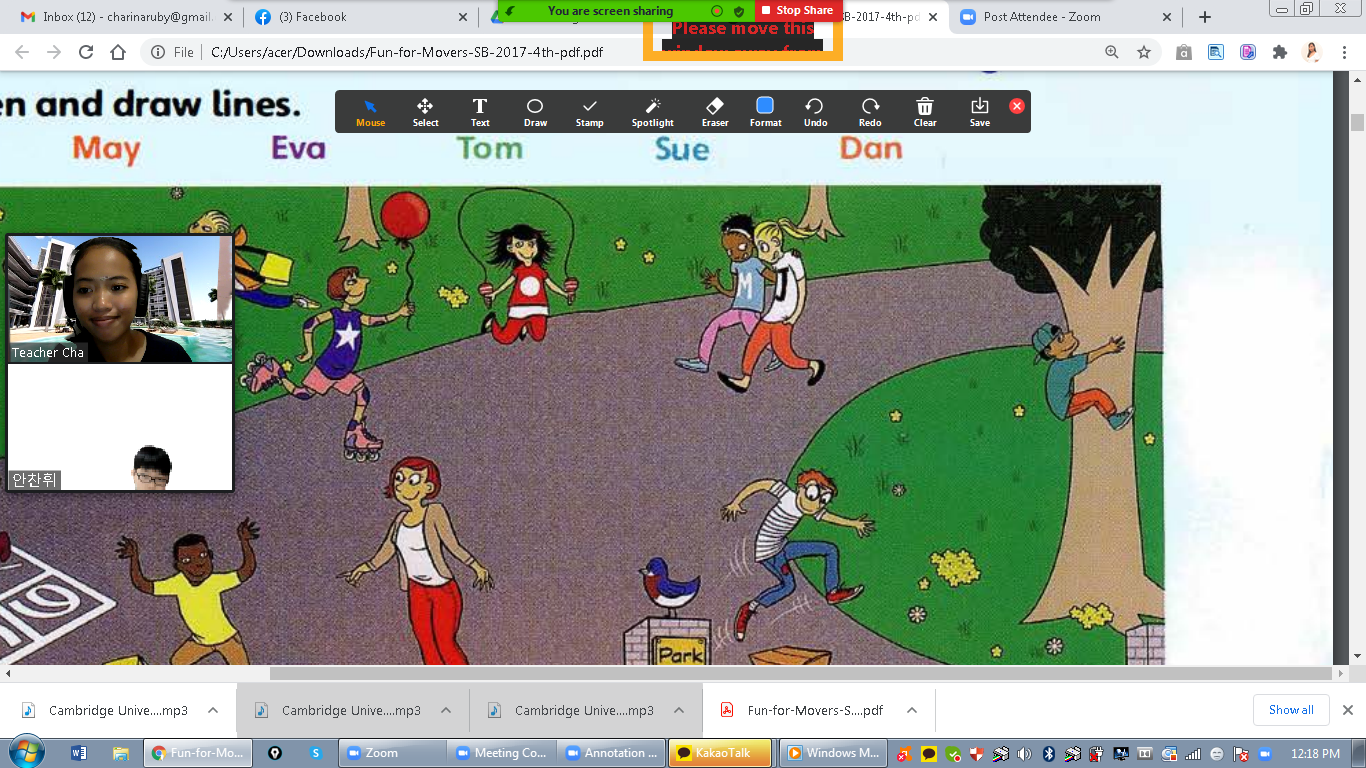Open Word from the taskbar

(x=79, y=753)
